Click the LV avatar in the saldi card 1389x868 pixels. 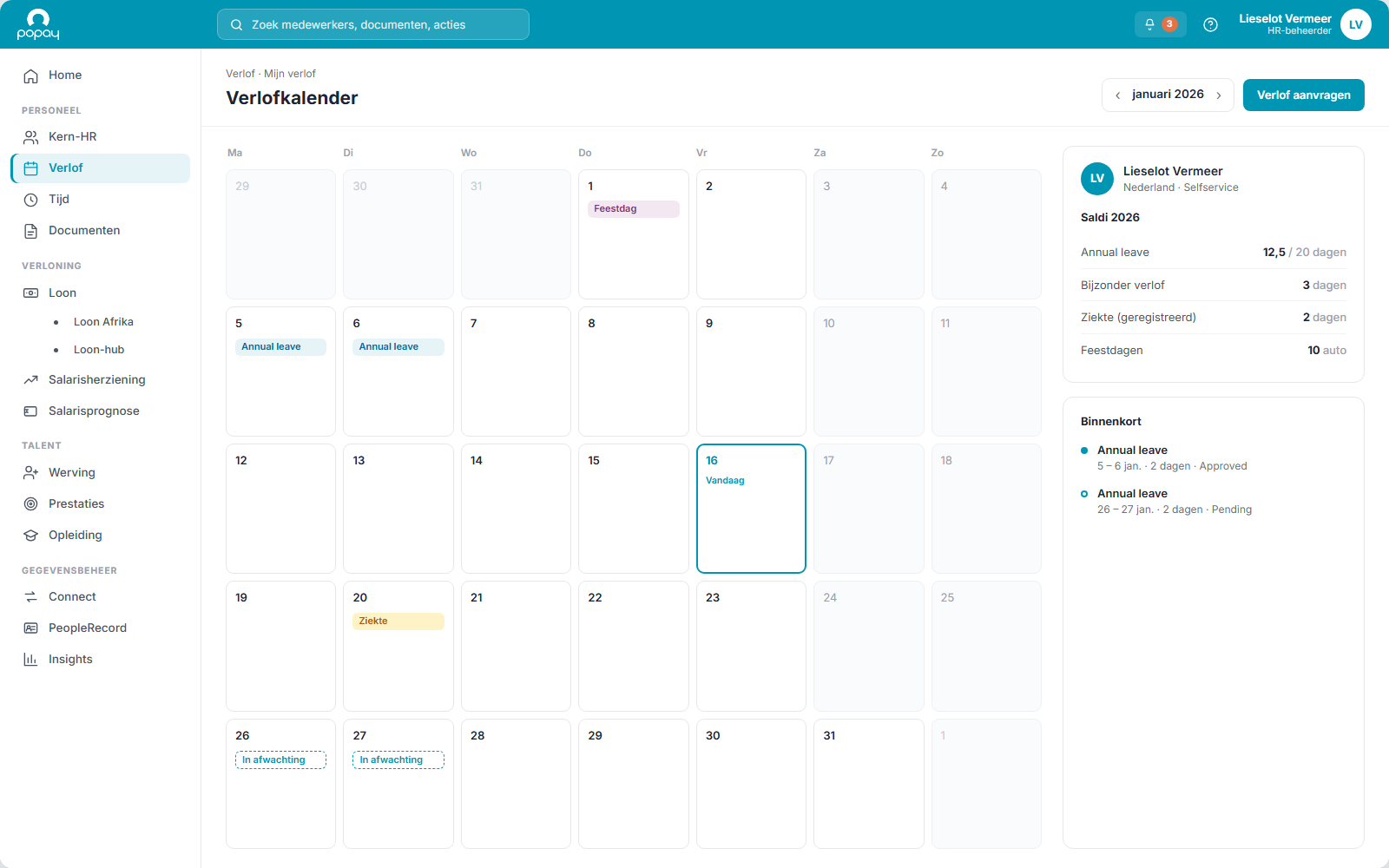click(x=1097, y=179)
